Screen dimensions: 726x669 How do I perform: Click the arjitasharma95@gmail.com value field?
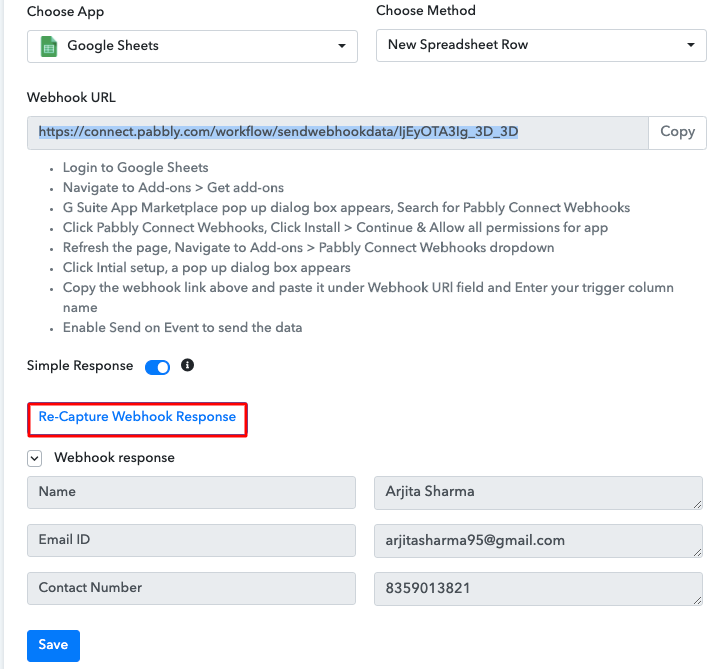point(538,541)
